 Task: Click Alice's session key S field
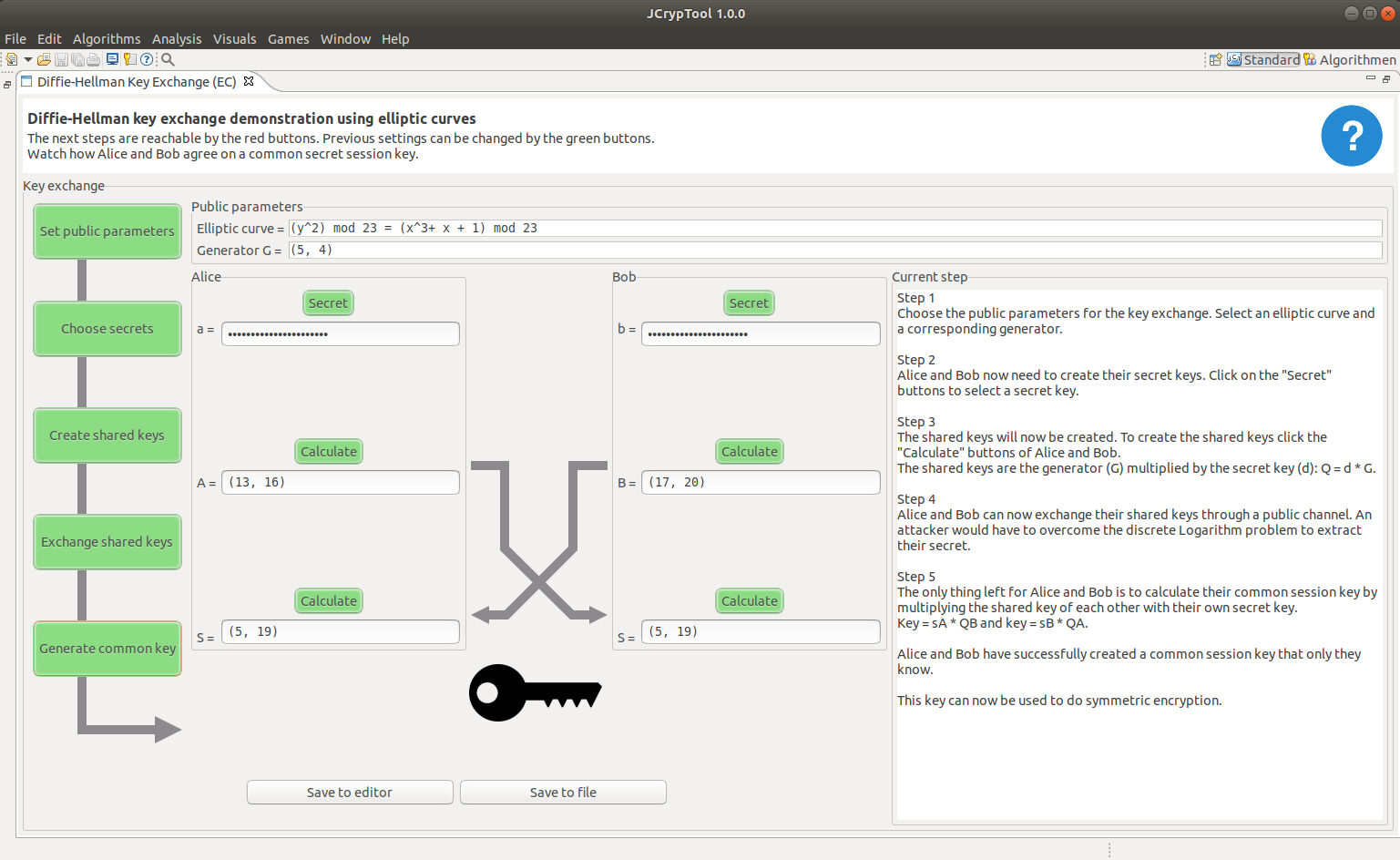[341, 632]
